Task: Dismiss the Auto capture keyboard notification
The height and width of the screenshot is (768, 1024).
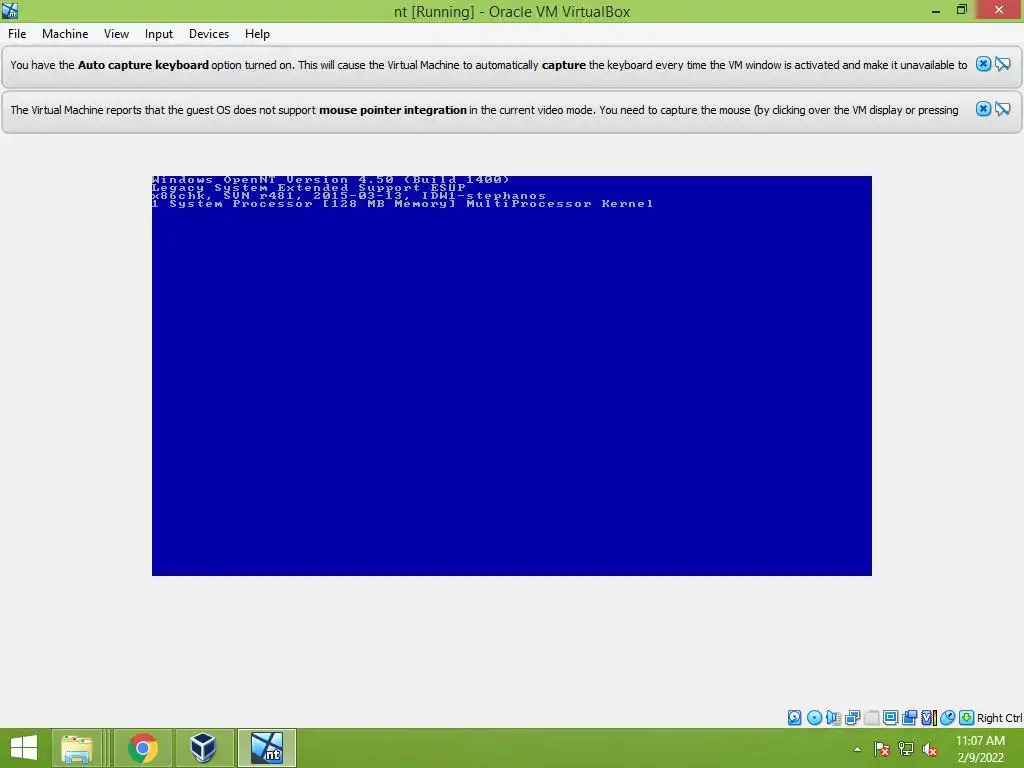Action: pyautogui.click(x=983, y=64)
